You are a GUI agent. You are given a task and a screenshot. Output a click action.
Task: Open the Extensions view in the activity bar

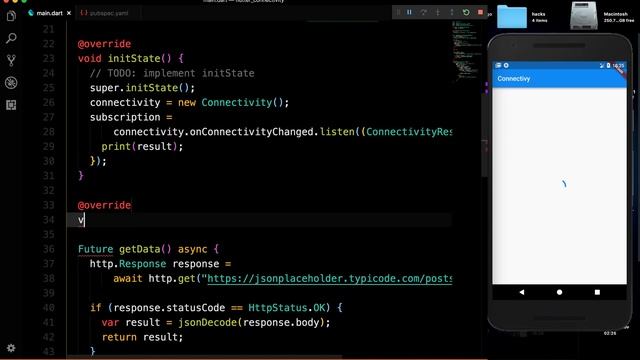[11, 105]
